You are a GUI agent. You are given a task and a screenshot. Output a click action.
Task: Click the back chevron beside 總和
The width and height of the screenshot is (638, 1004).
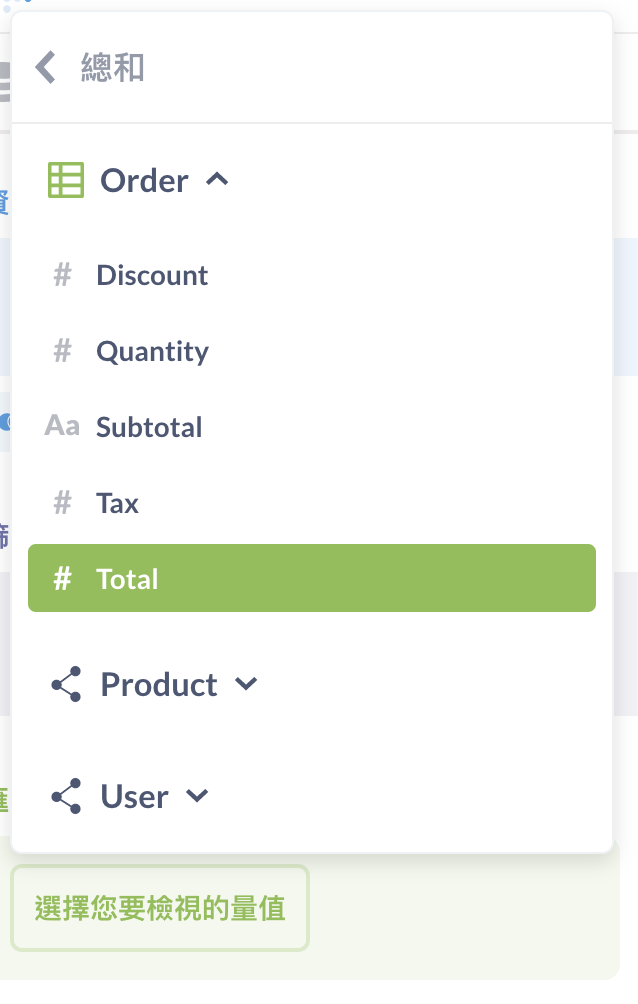pyautogui.click(x=45, y=68)
